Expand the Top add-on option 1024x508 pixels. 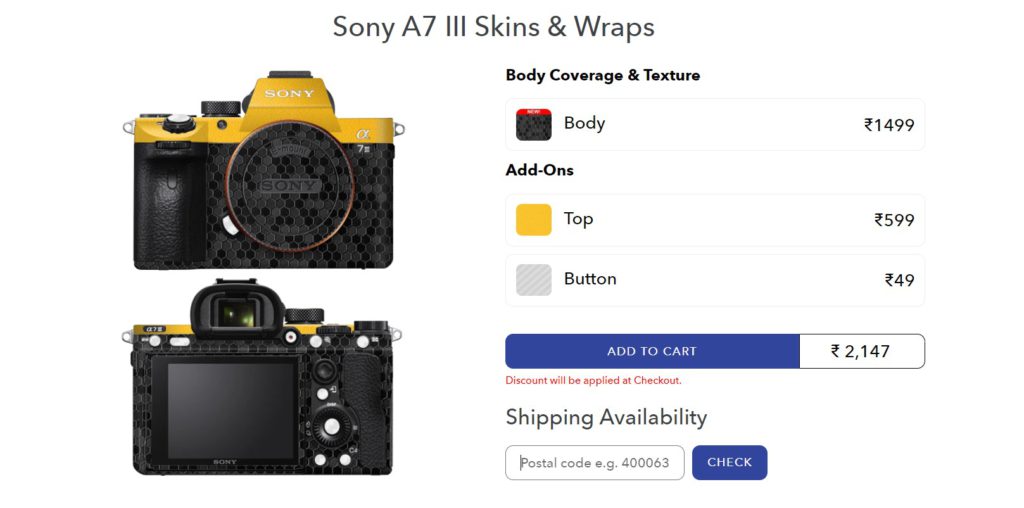715,220
